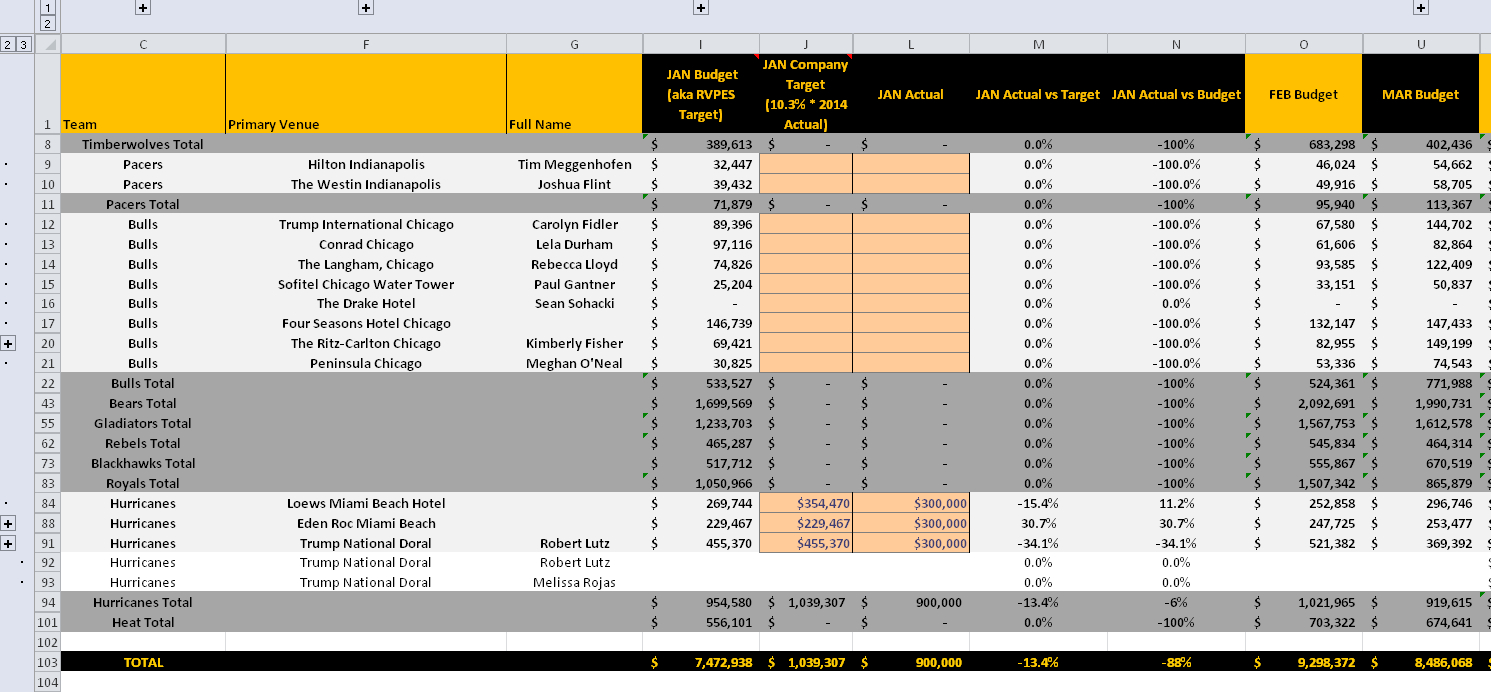
Task: Show row outline level 2
Action: point(8,44)
